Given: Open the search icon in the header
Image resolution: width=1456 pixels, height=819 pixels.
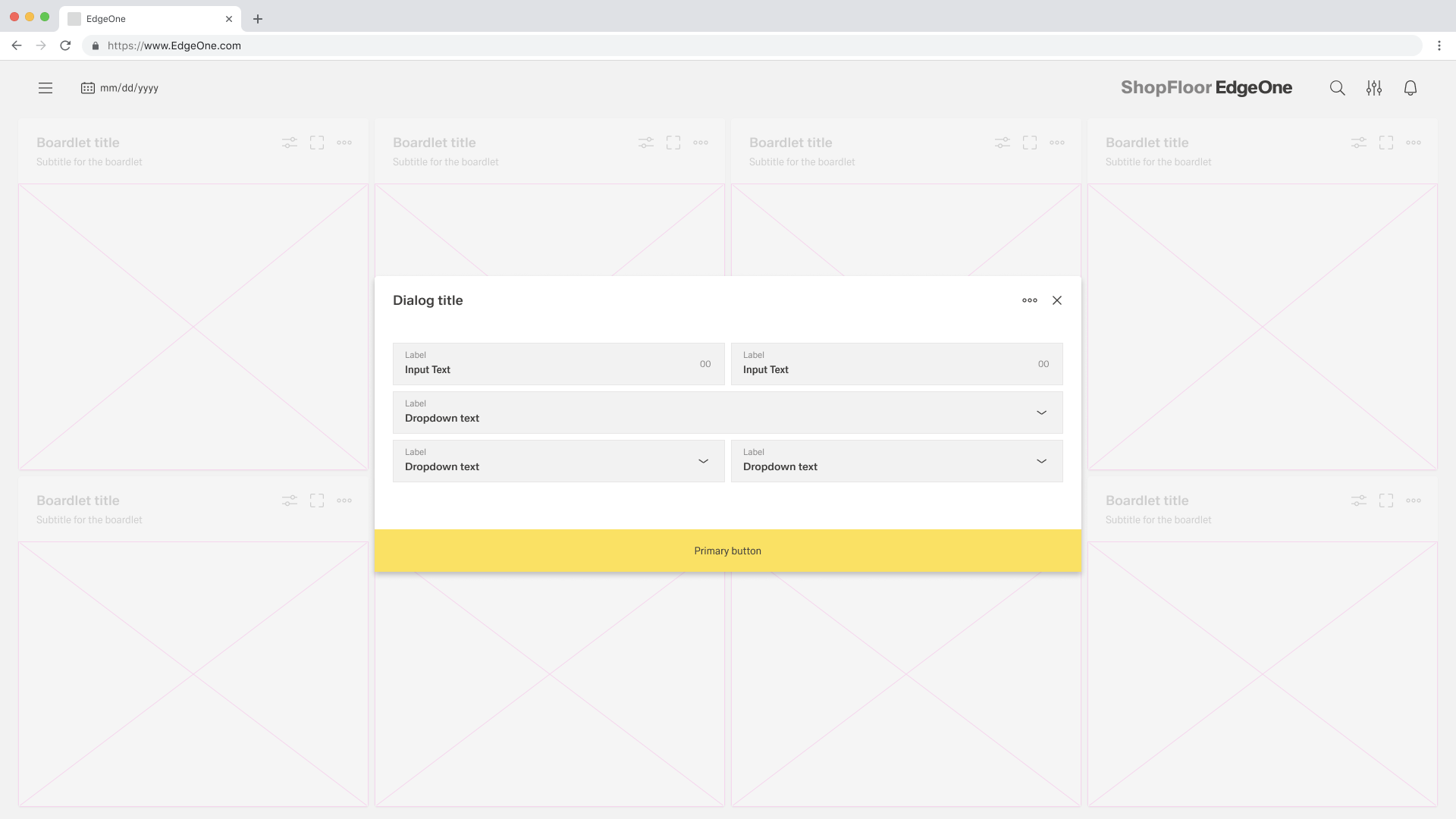Looking at the screenshot, I should point(1337,88).
